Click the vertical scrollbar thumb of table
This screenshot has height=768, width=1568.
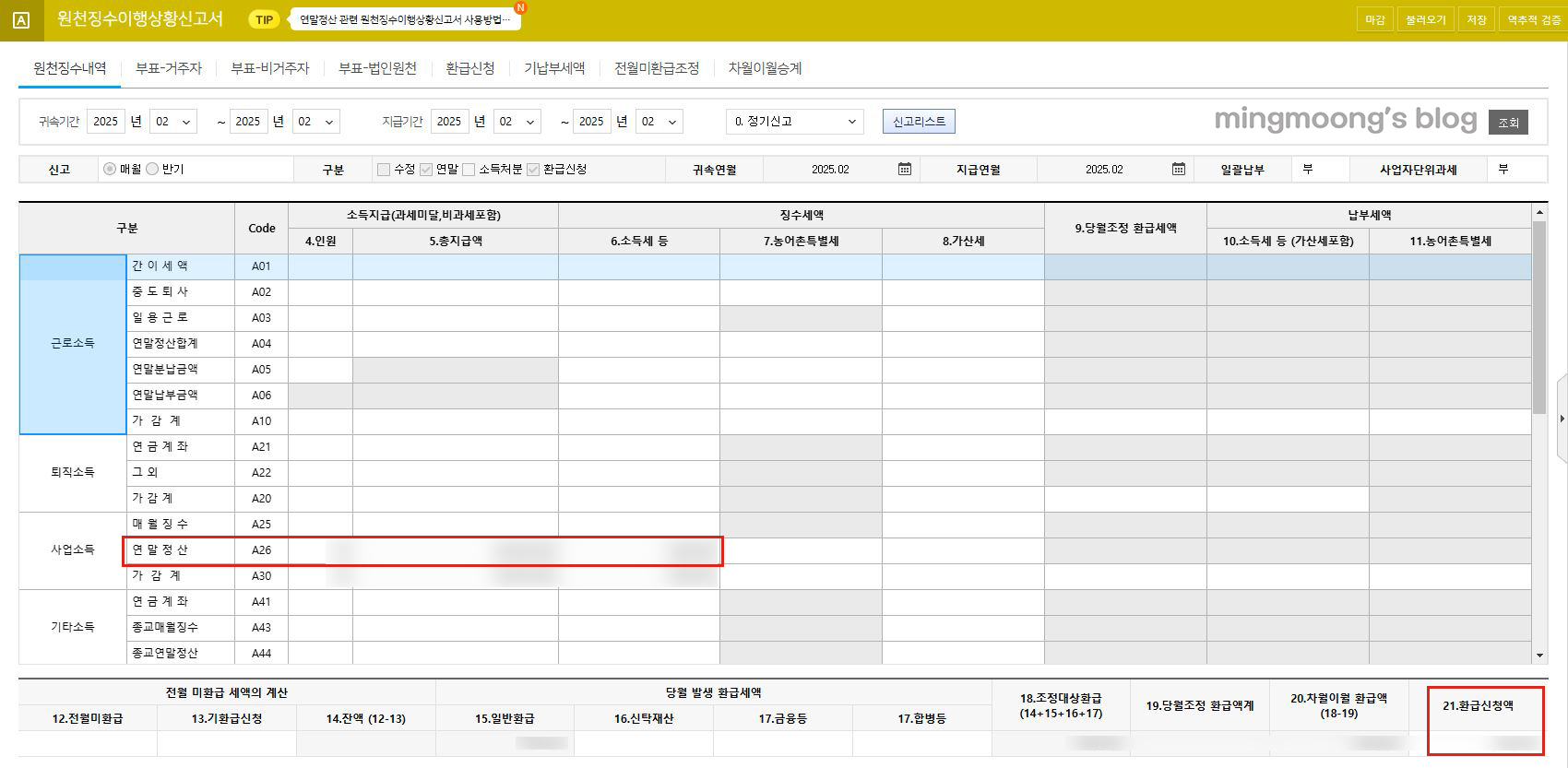(x=1539, y=317)
